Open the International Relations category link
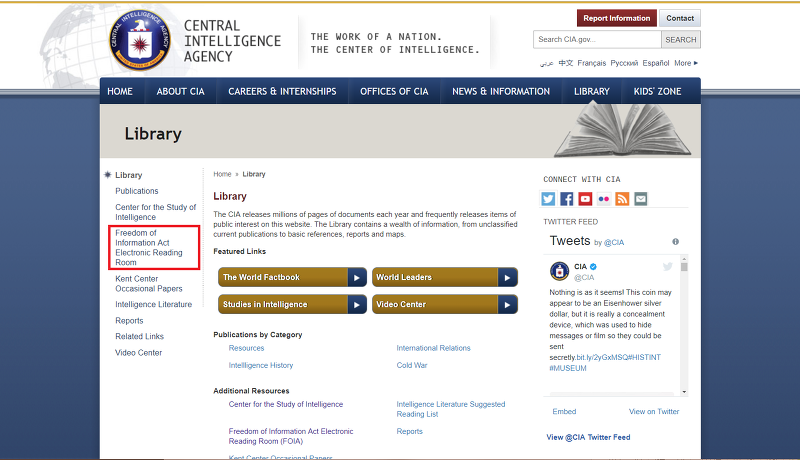 coord(434,348)
